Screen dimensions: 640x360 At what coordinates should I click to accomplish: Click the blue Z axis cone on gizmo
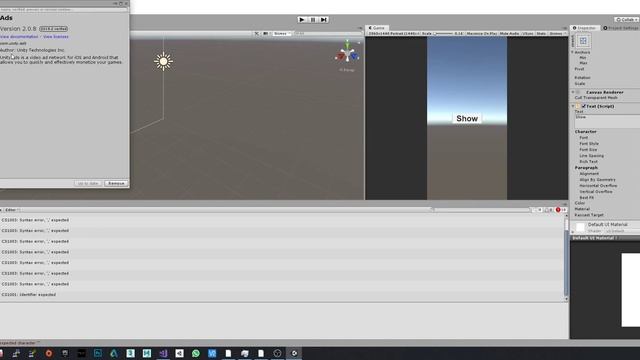click(x=355, y=56)
